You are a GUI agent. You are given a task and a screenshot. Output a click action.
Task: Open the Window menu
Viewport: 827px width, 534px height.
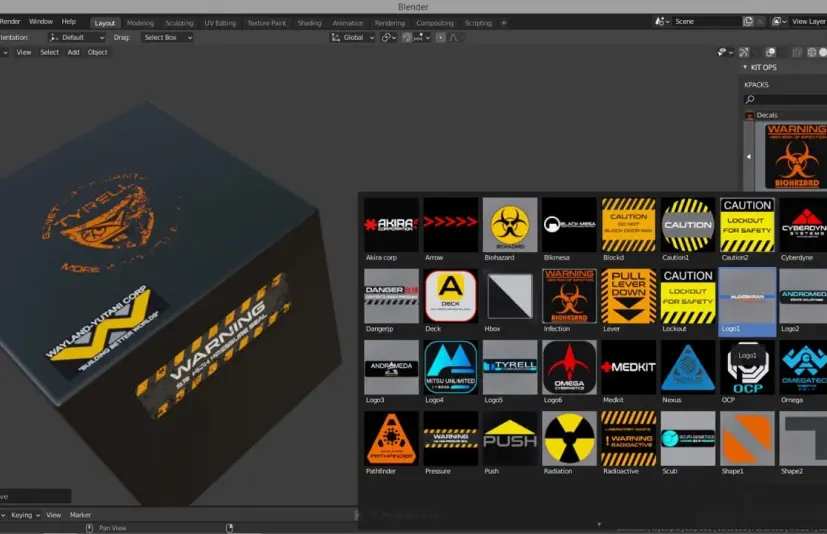(x=41, y=22)
